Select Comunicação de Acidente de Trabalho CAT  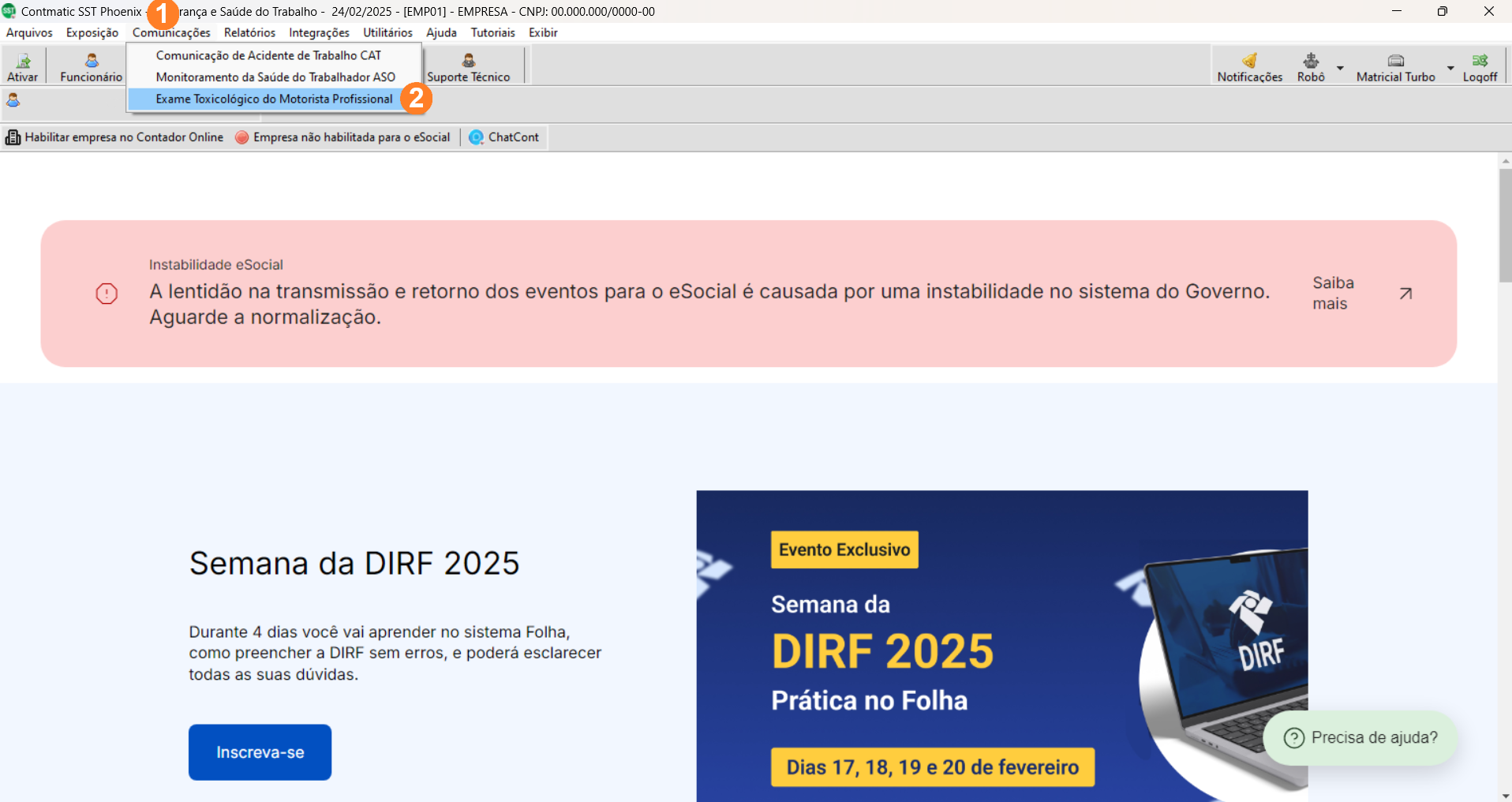click(x=275, y=55)
